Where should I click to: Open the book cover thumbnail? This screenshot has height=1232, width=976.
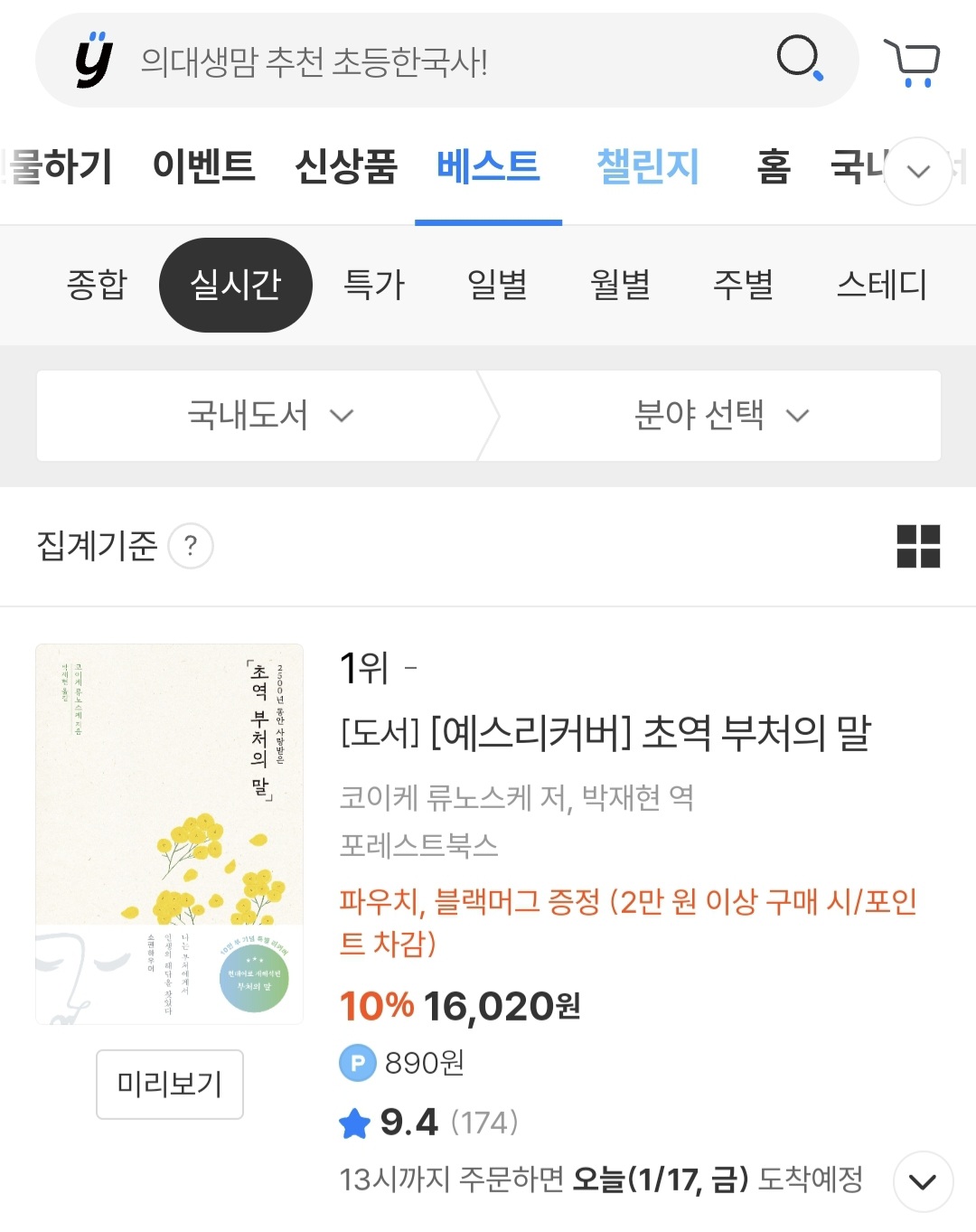(169, 833)
